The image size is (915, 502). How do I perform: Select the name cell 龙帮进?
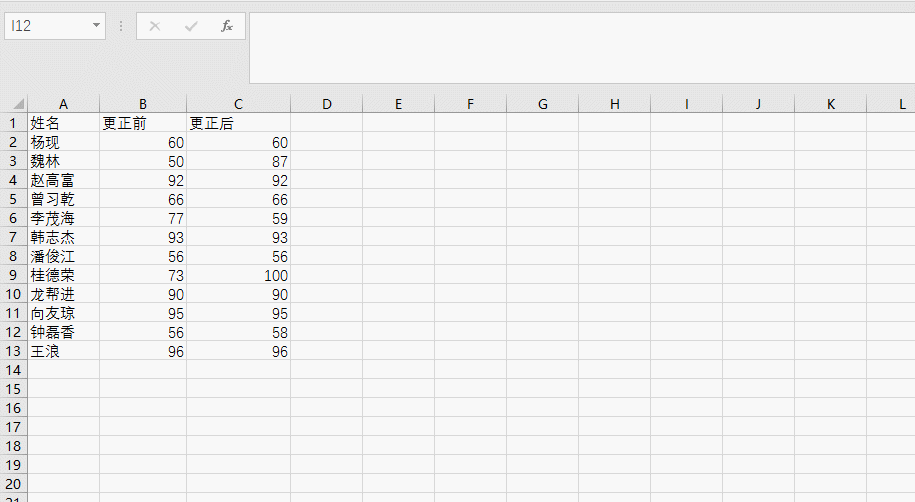point(63,294)
